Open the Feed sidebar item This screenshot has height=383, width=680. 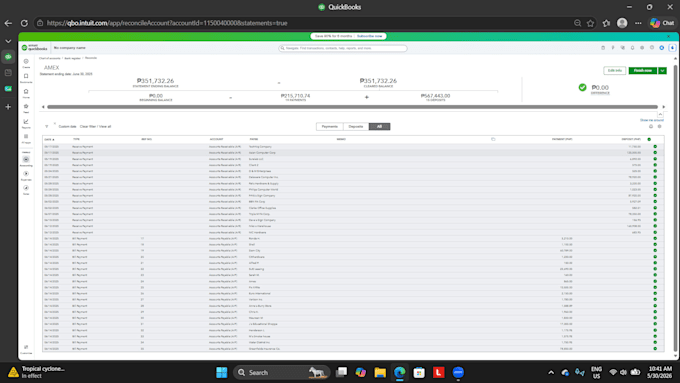[26, 108]
